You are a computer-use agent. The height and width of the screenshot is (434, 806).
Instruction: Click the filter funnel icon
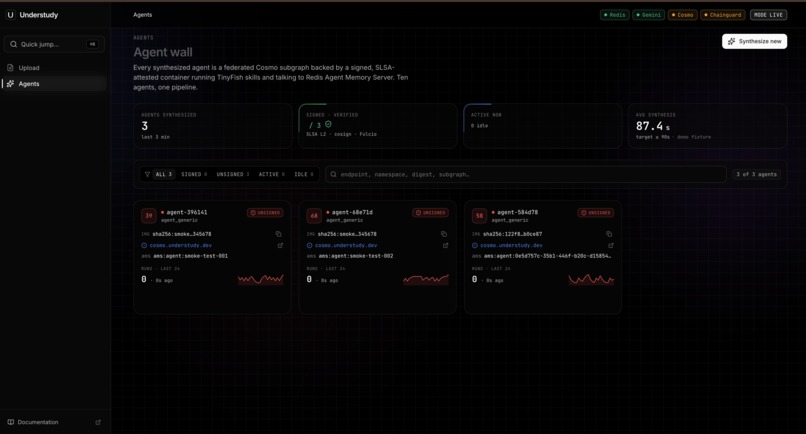(x=148, y=174)
